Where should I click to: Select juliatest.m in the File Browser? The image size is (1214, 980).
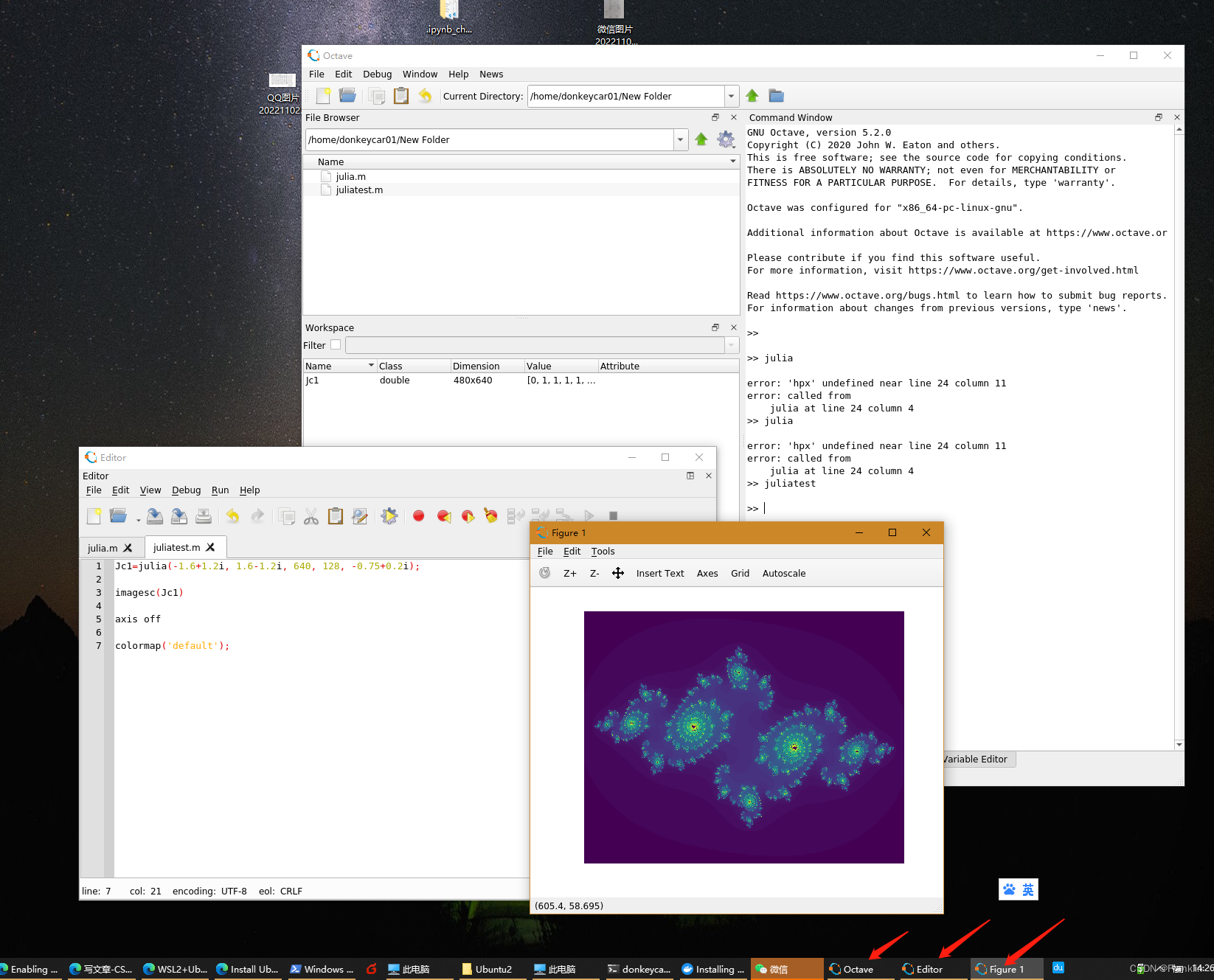click(x=359, y=190)
